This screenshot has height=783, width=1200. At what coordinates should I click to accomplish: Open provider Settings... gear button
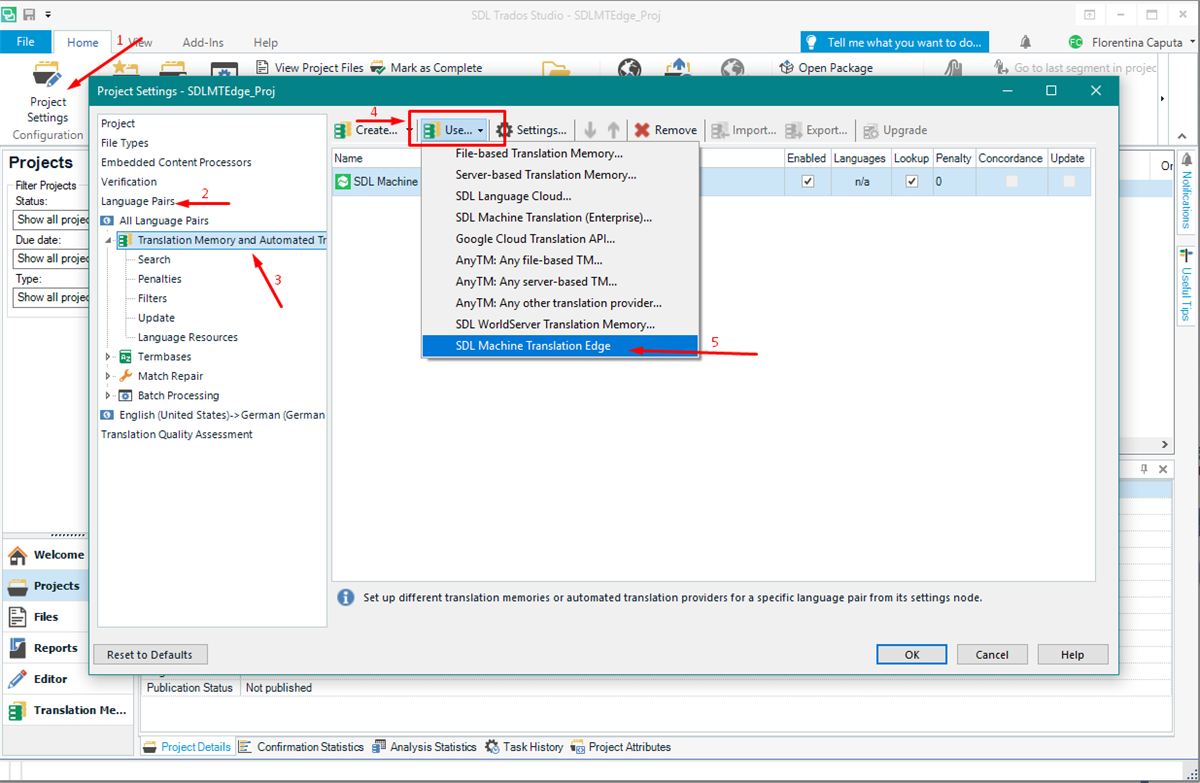531,130
